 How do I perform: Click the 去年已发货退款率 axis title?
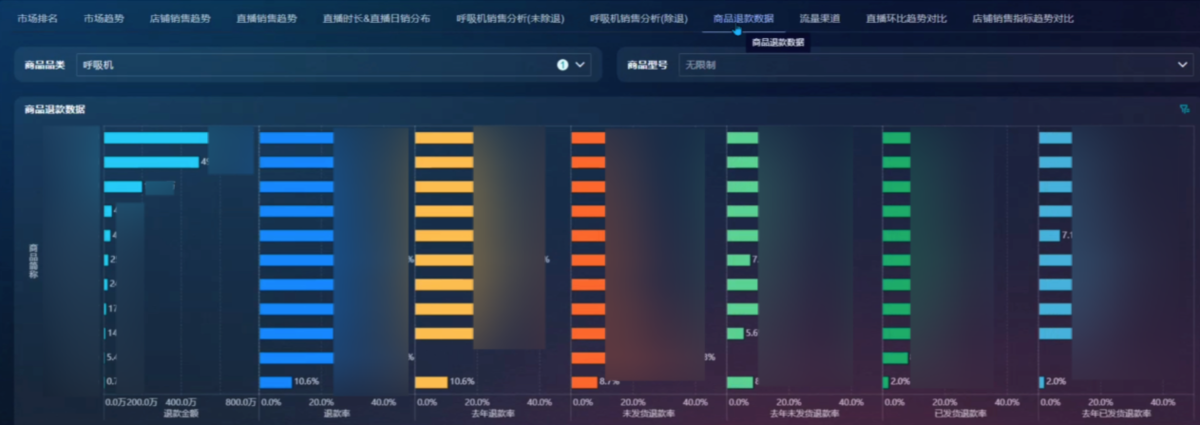tap(1114, 413)
